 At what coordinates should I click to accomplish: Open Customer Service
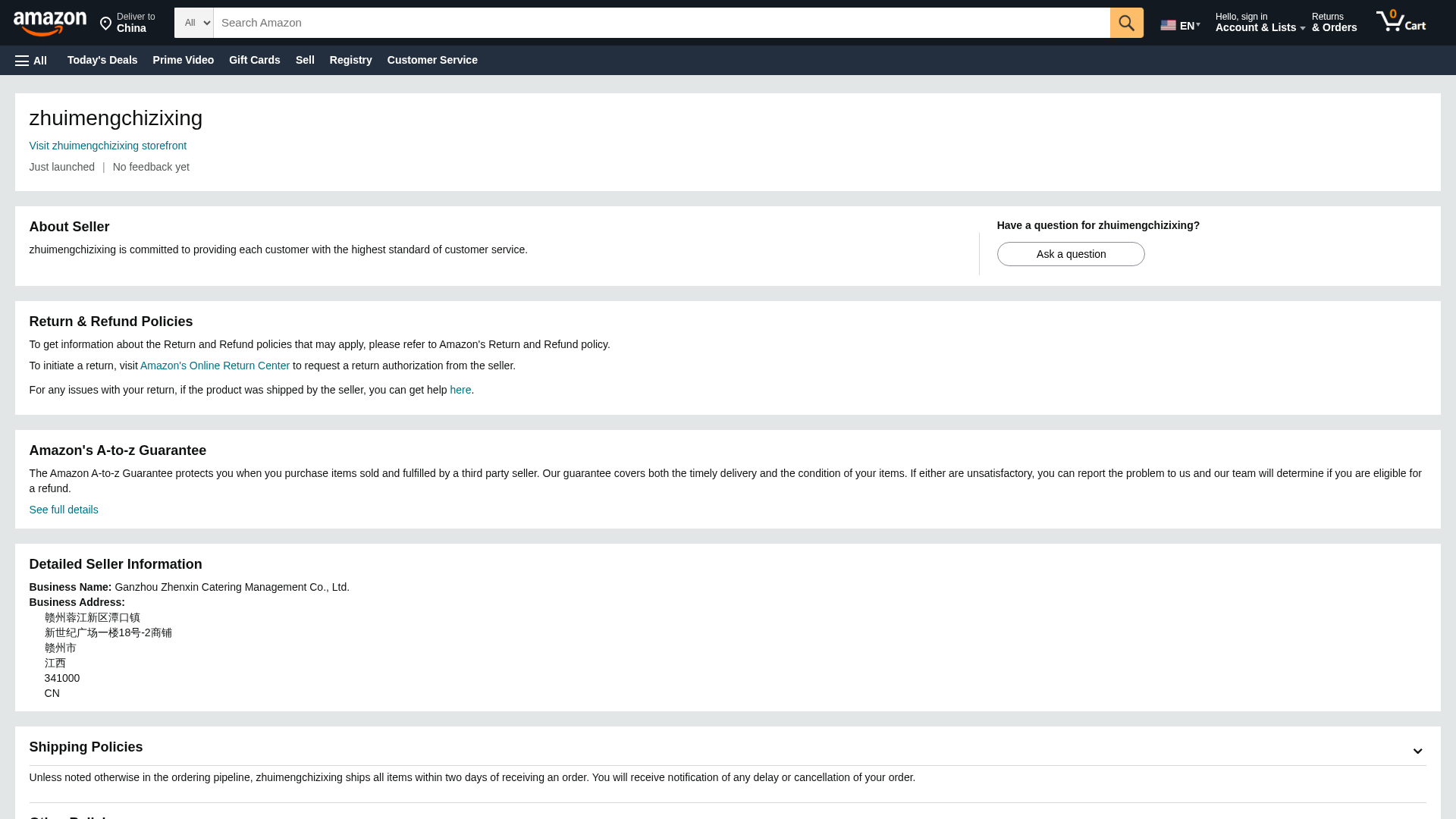tap(432, 60)
